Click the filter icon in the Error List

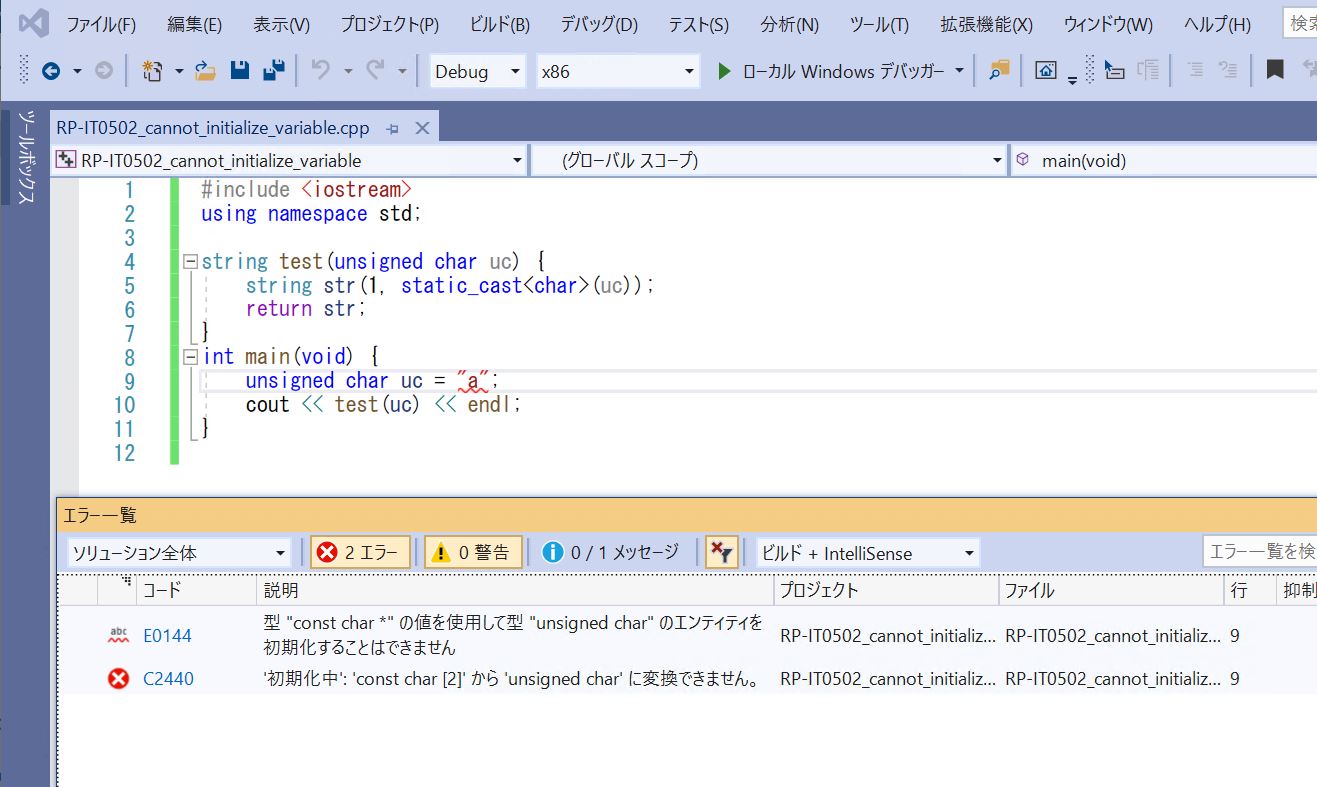[721, 551]
